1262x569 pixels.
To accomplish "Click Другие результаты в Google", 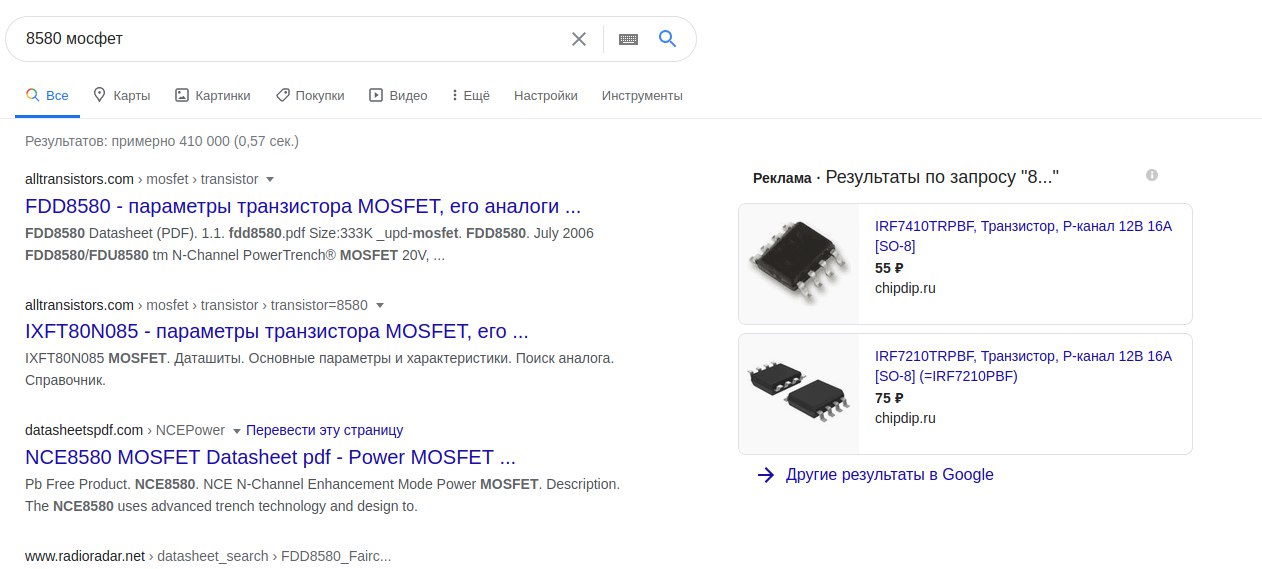I will (x=890, y=475).
